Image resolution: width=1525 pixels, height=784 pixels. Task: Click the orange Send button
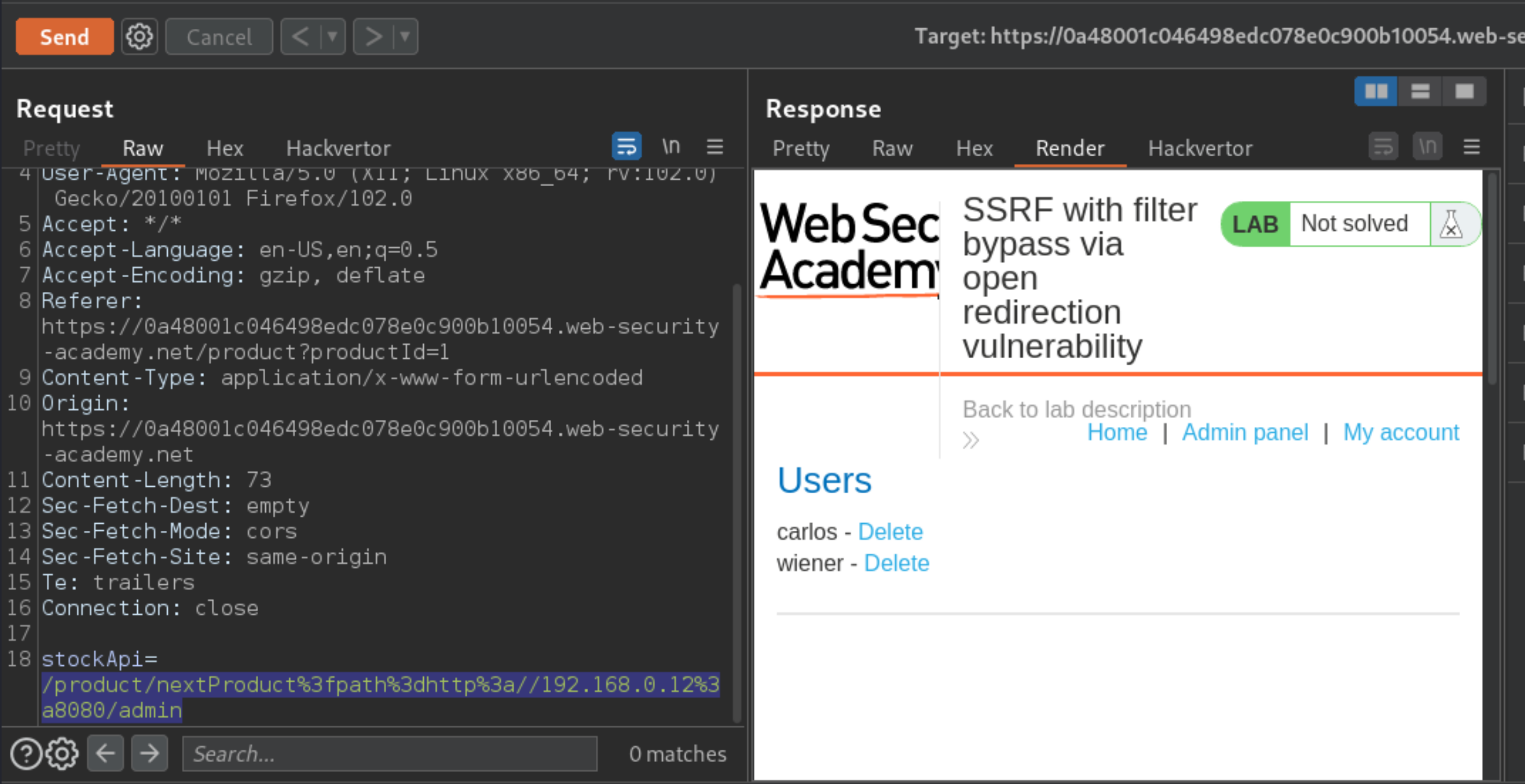64,36
